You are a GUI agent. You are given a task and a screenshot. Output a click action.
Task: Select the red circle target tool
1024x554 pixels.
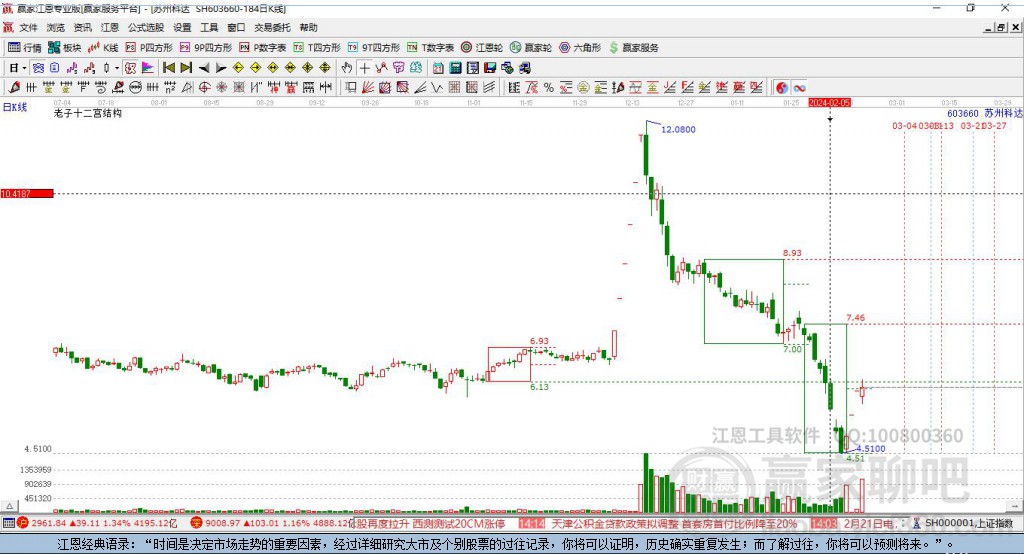click(x=204, y=88)
